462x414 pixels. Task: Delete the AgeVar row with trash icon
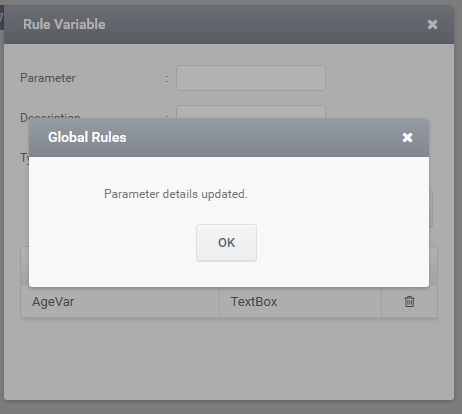pyautogui.click(x=409, y=301)
